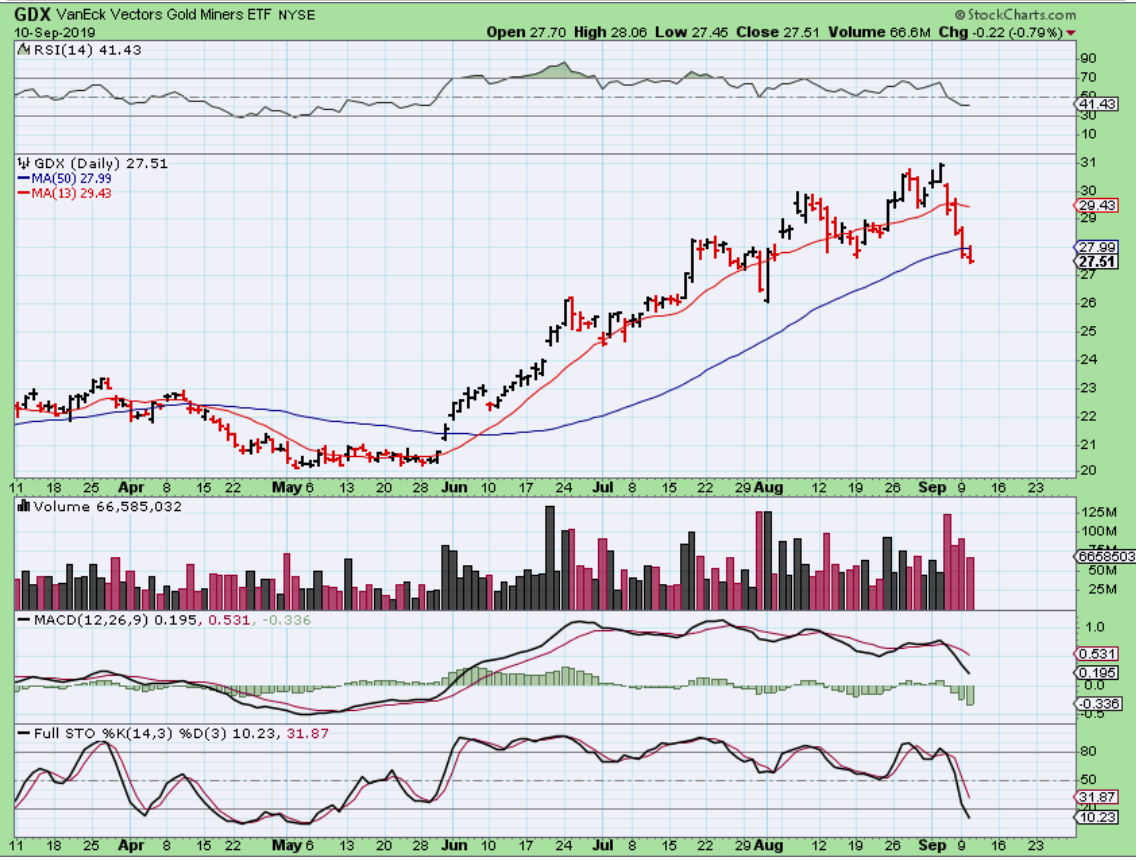Screen dimensions: 1136x860
Task: Click the red line marker for MA(13)
Action: [24, 193]
